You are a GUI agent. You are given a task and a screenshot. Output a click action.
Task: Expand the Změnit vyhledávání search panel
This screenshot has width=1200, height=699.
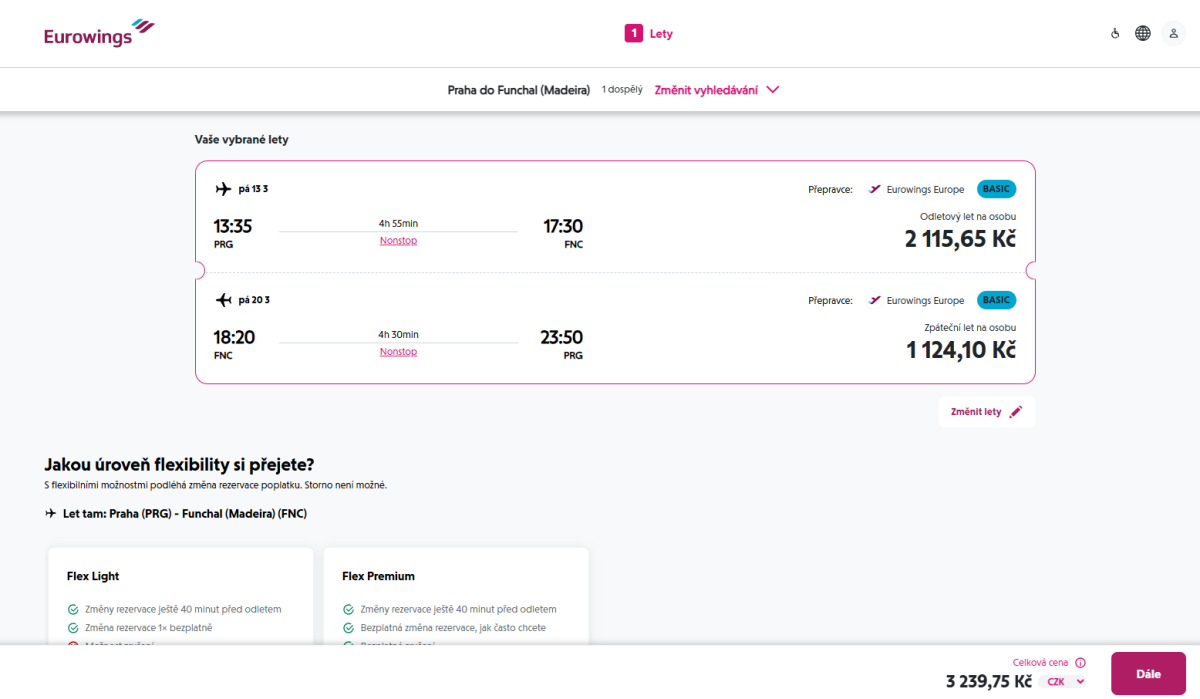pos(705,90)
